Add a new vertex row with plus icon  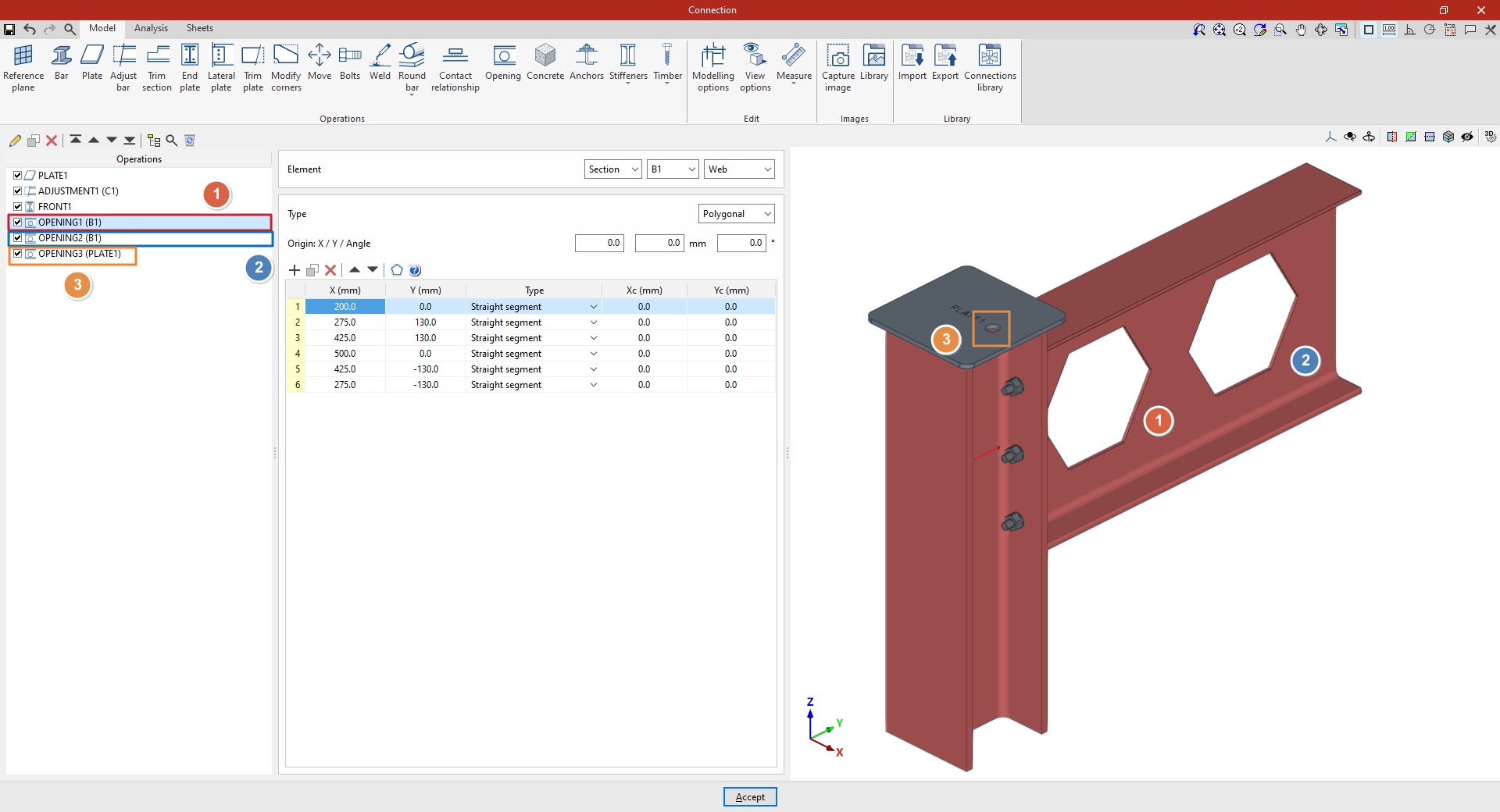295,270
